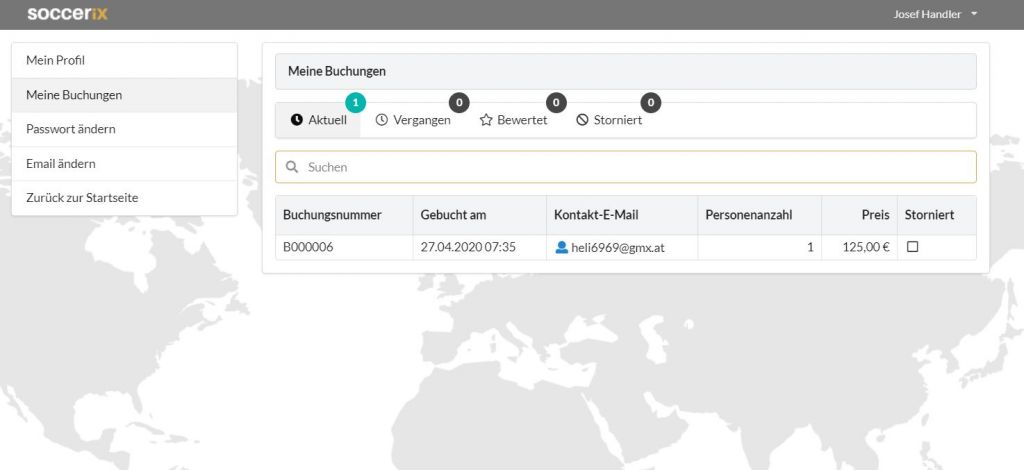The image size is (1024, 470).
Task: Switch to the Storniert tab
Action: (x=609, y=120)
